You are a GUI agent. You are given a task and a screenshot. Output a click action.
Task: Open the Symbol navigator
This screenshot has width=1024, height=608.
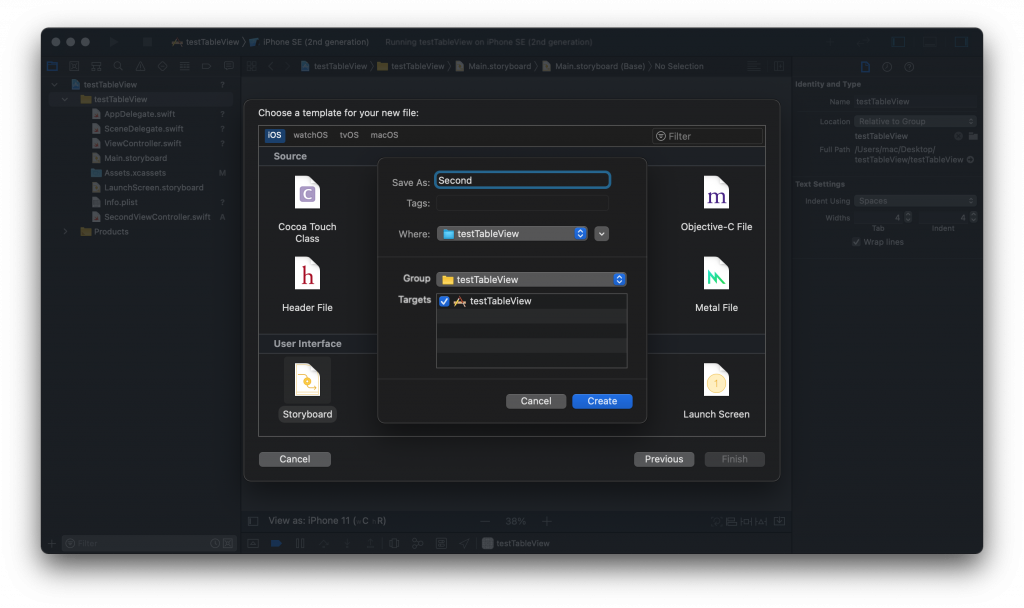96,66
